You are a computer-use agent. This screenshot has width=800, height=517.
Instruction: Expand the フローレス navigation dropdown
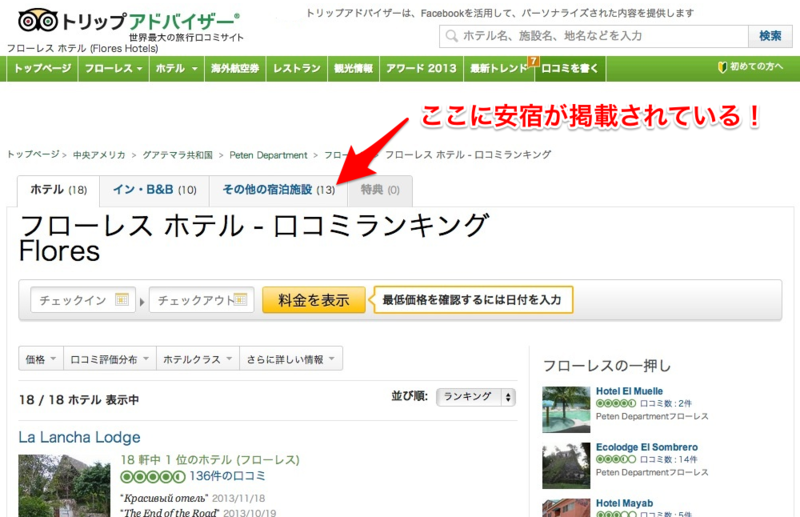point(113,68)
